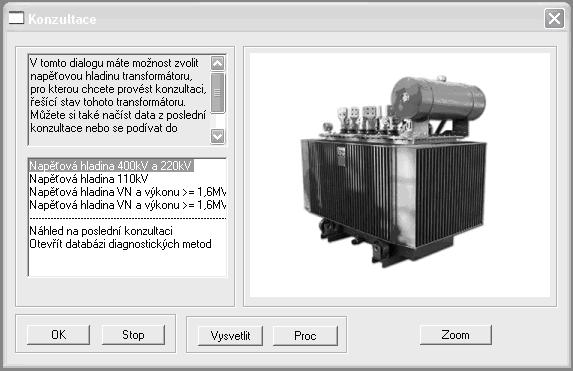Select Napěťová hladina 110kV entry
This screenshot has height=371, width=573.
[x=89, y=179]
